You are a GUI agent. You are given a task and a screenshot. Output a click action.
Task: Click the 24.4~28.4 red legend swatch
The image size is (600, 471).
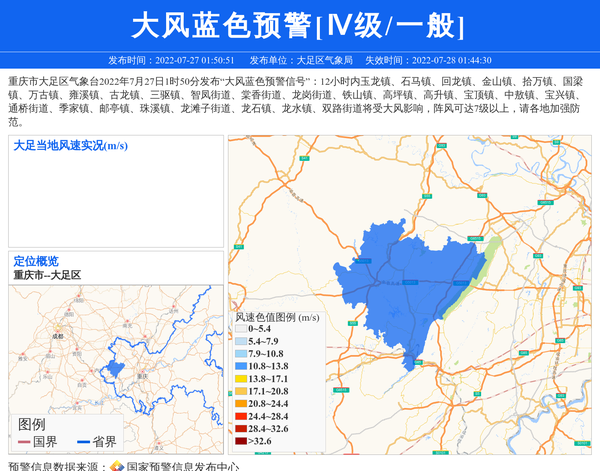click(x=241, y=416)
